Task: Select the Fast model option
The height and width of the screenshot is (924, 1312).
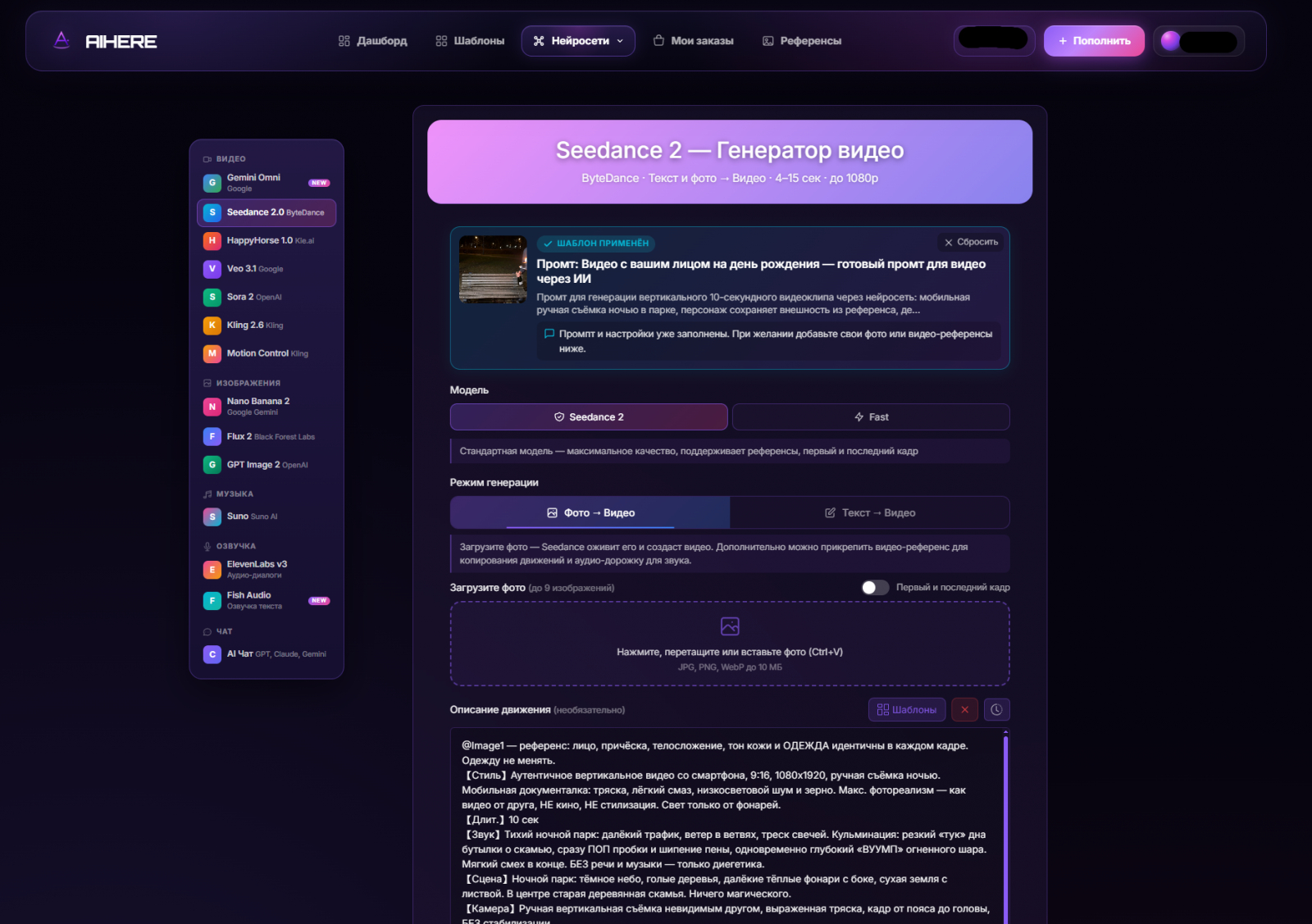Action: point(871,417)
